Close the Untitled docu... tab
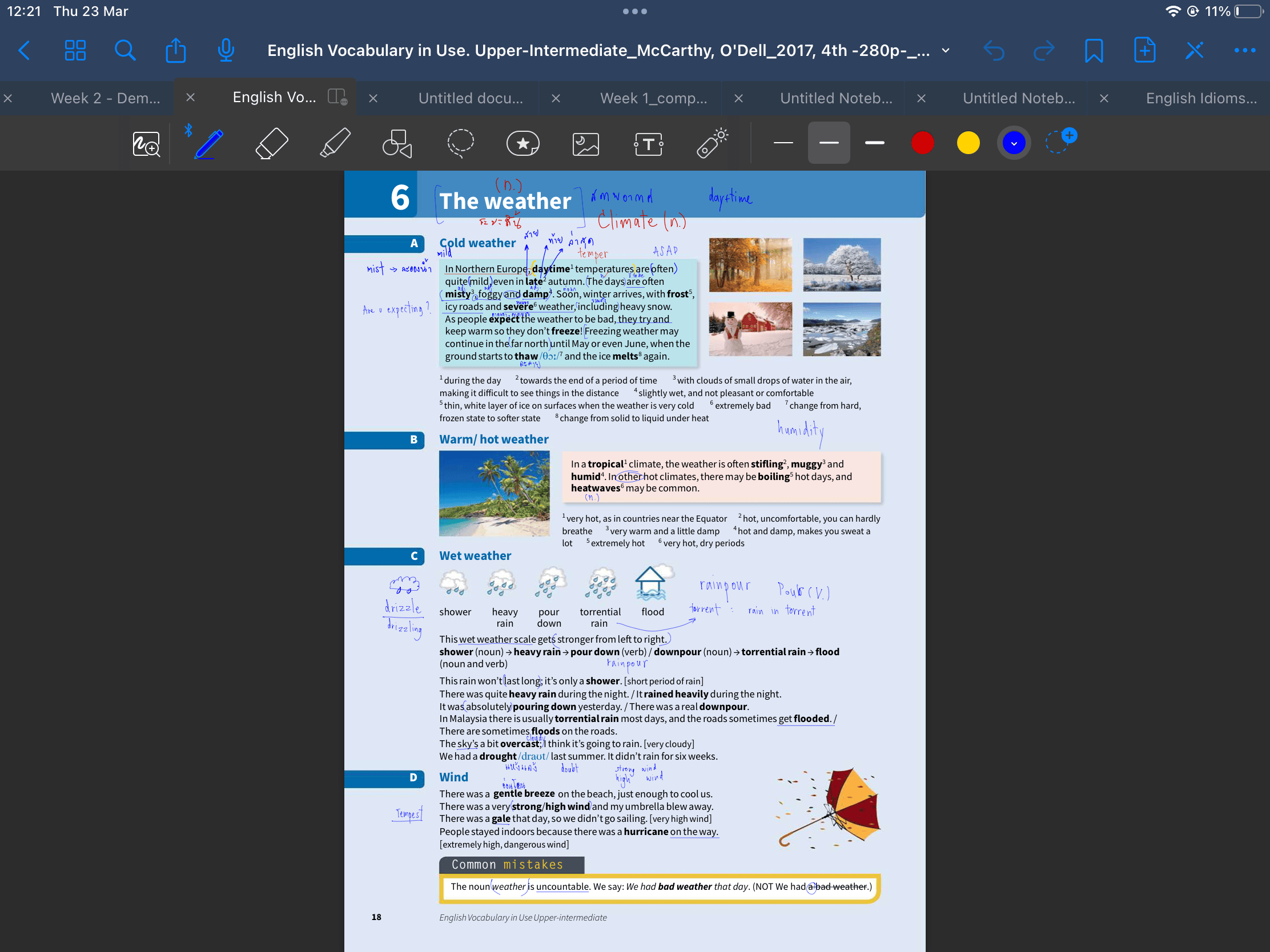 pos(373,98)
